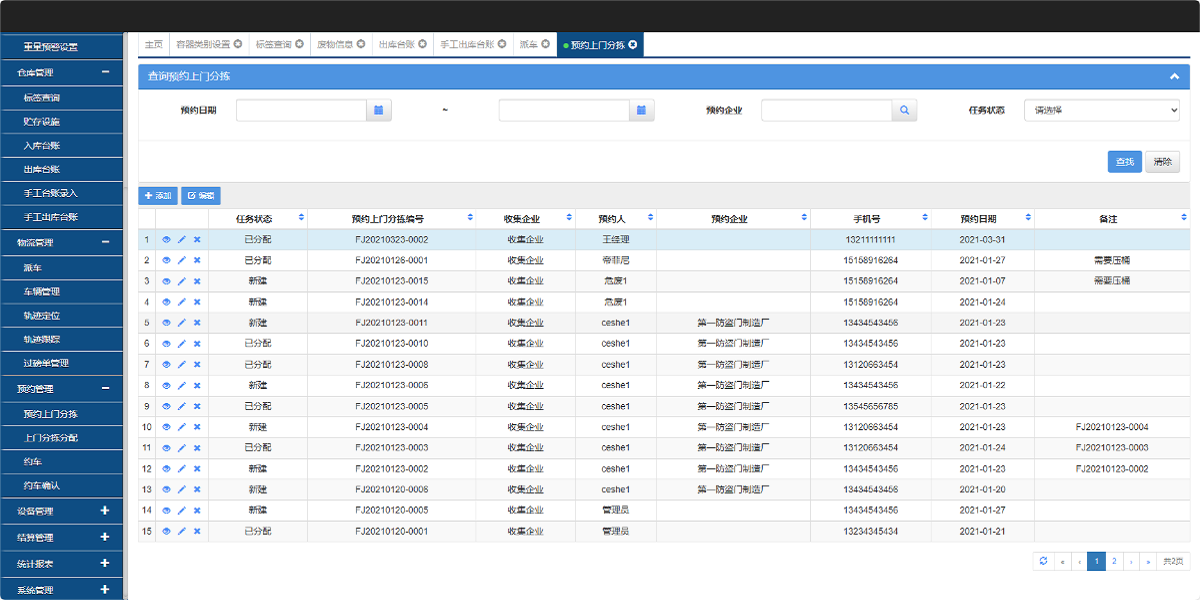
Task: Click the search magnifier beside 预约企业
Action: (x=904, y=110)
